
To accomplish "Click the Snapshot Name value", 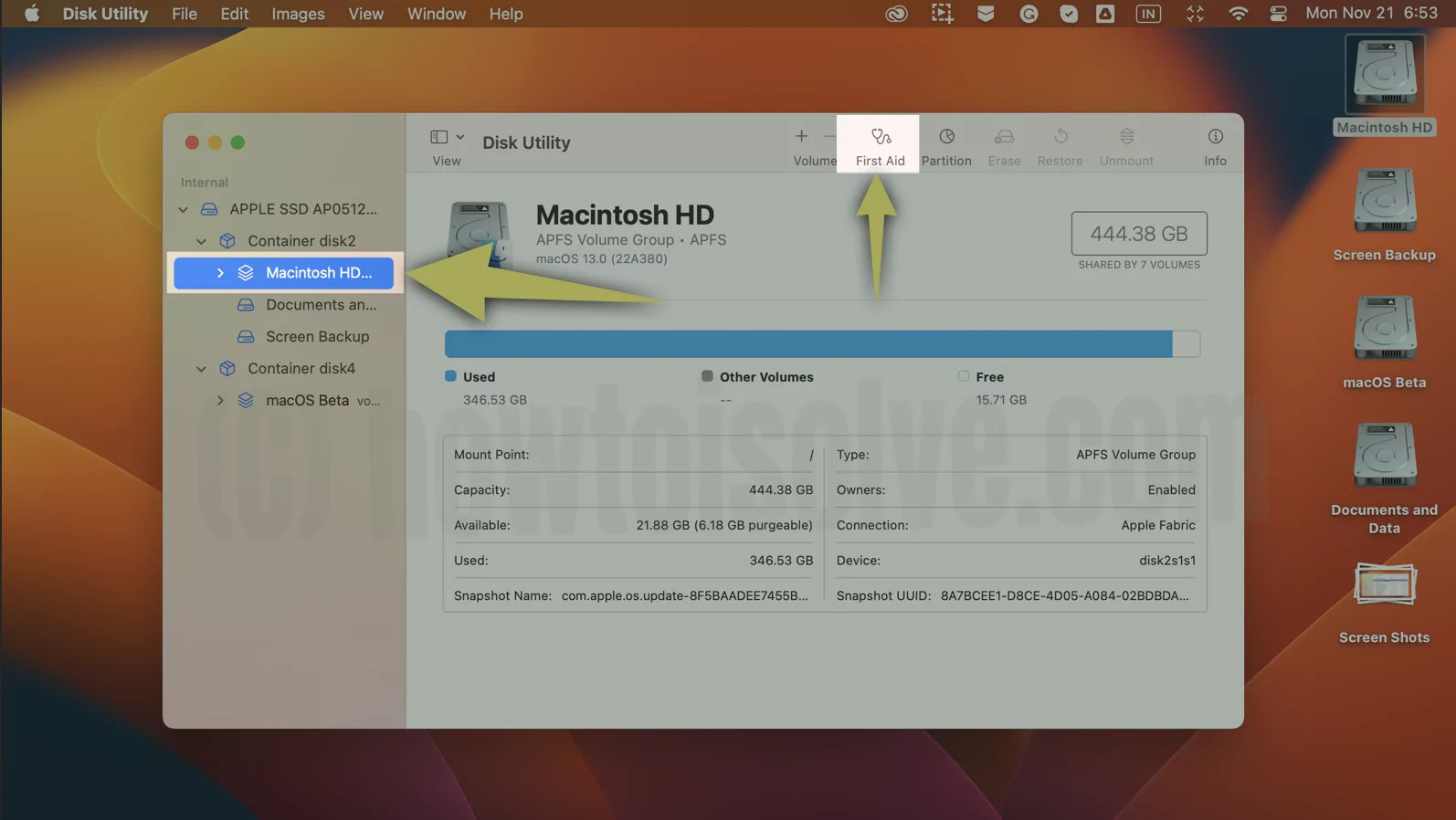I will coord(685,595).
